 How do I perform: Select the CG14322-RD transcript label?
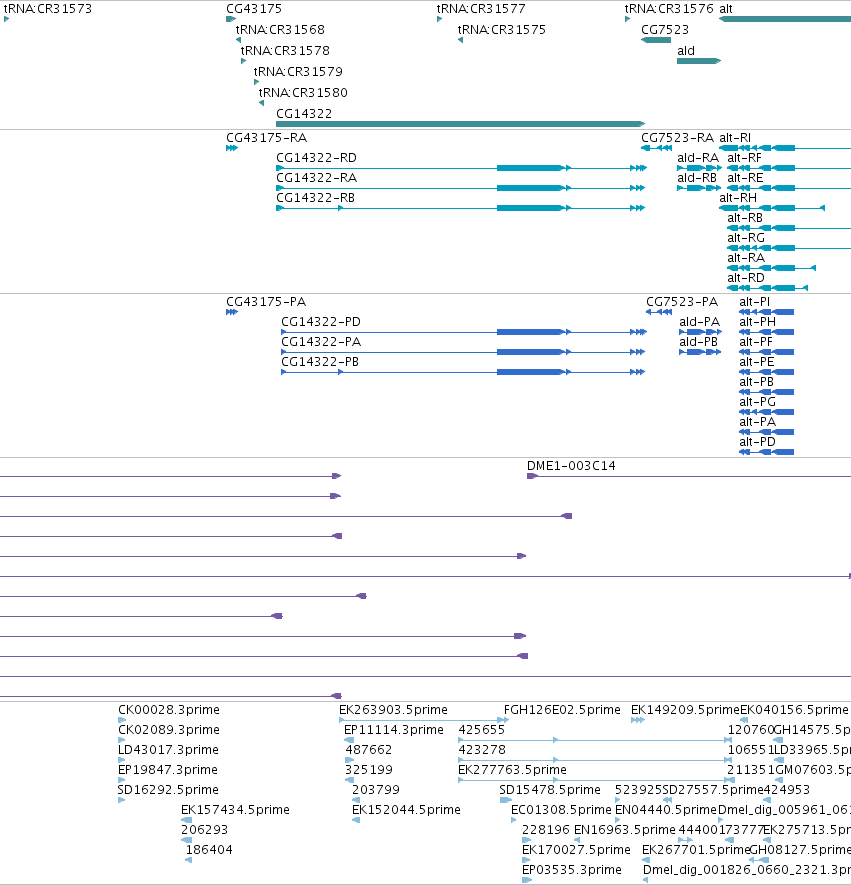pos(316,157)
